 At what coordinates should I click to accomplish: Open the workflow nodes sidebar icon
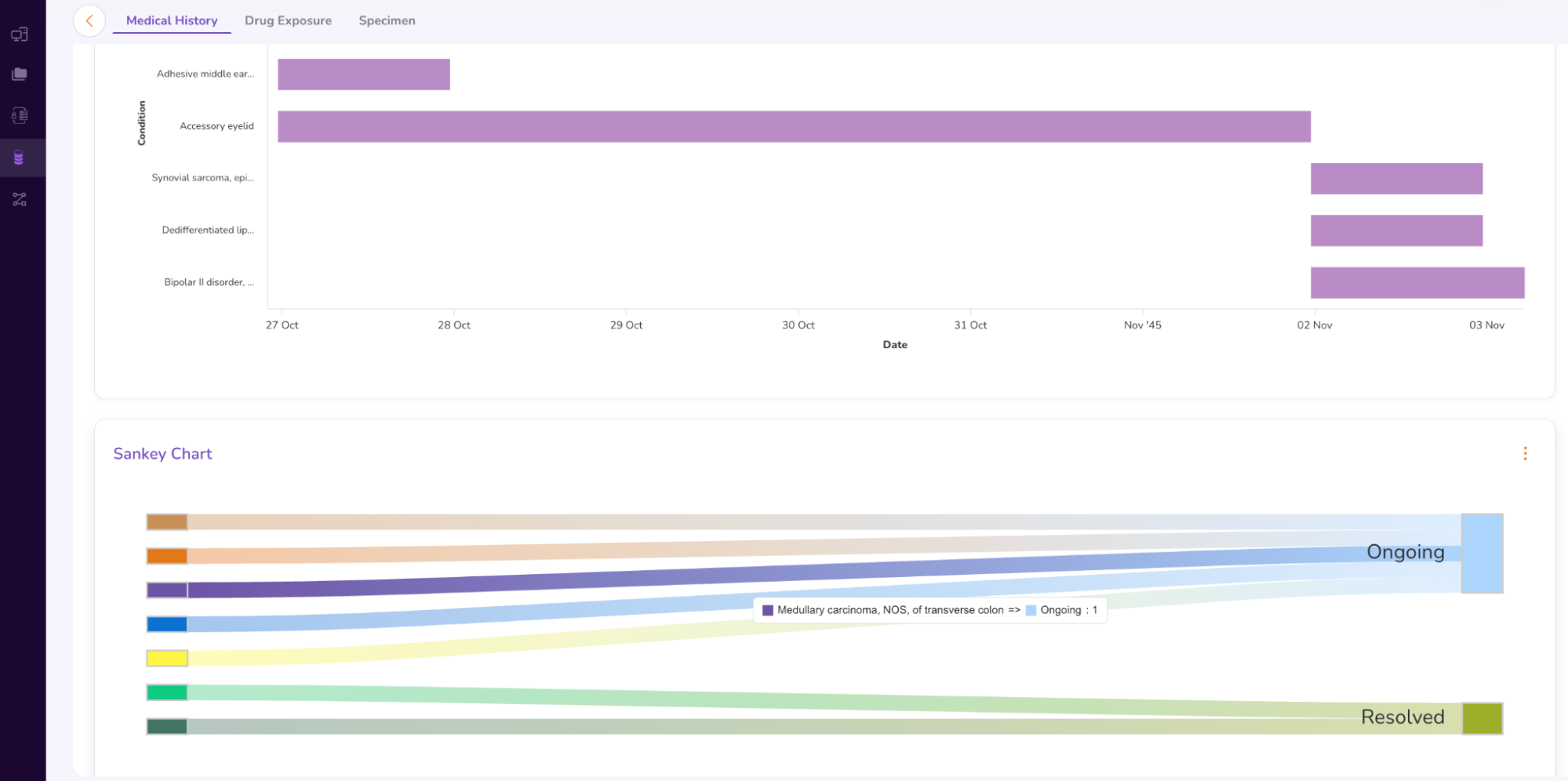click(x=20, y=200)
